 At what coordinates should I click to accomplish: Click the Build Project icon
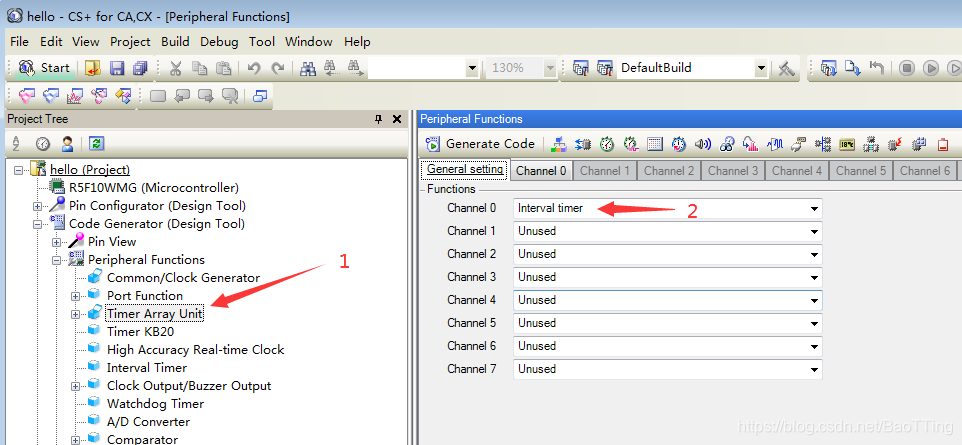[x=580, y=68]
